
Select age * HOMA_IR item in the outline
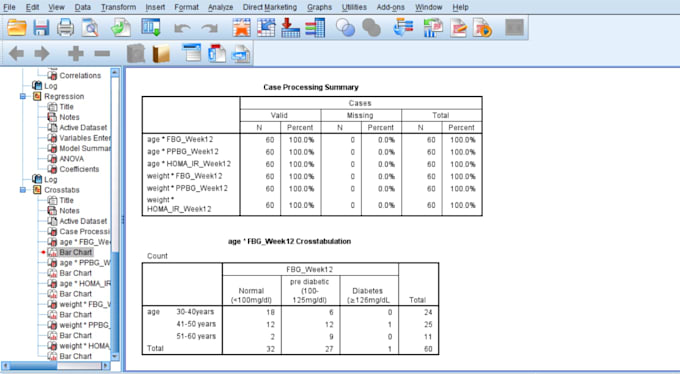click(85, 284)
